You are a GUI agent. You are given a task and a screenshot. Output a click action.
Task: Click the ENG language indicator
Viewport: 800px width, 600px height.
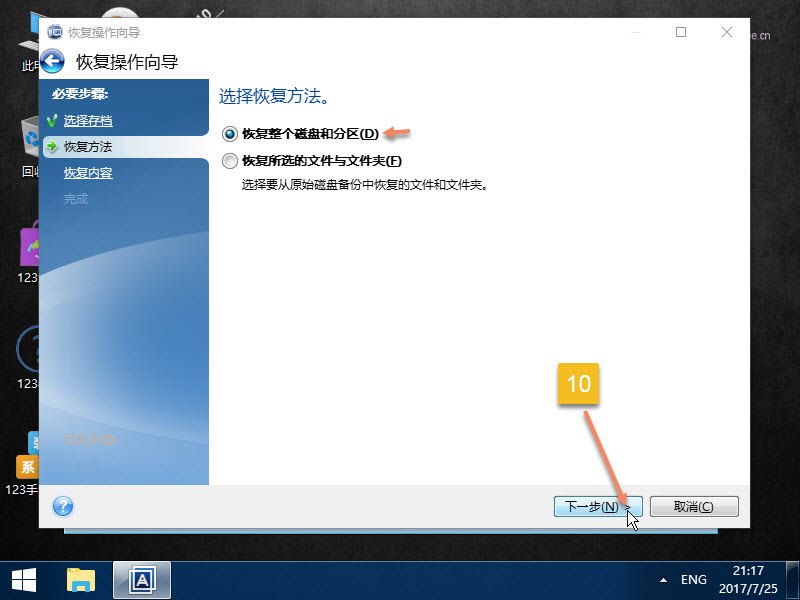pyautogui.click(x=694, y=578)
